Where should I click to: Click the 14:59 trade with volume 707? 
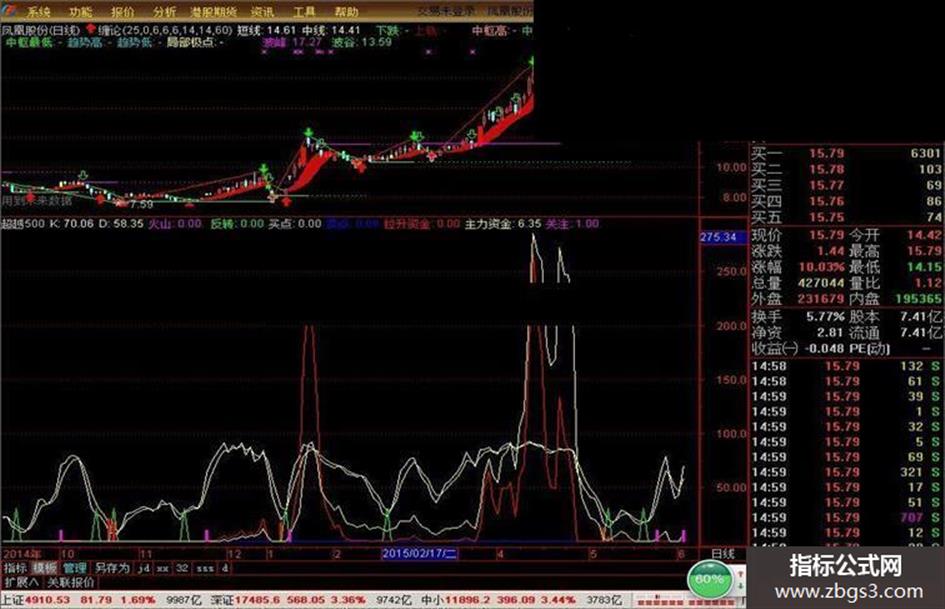(846, 517)
